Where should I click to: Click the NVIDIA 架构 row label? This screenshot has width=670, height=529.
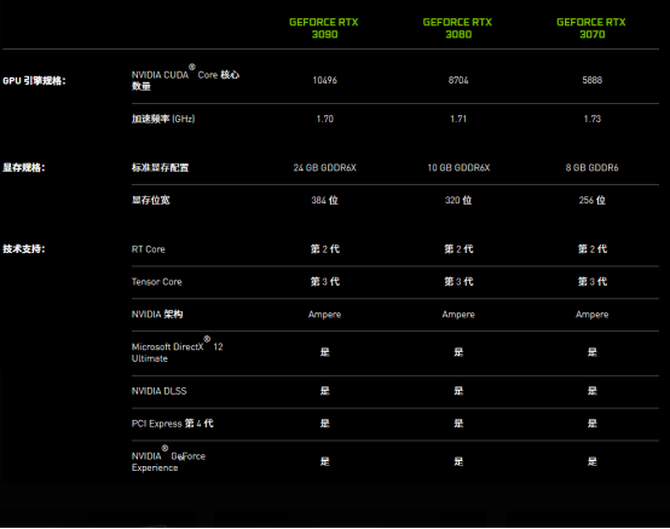pos(157,315)
